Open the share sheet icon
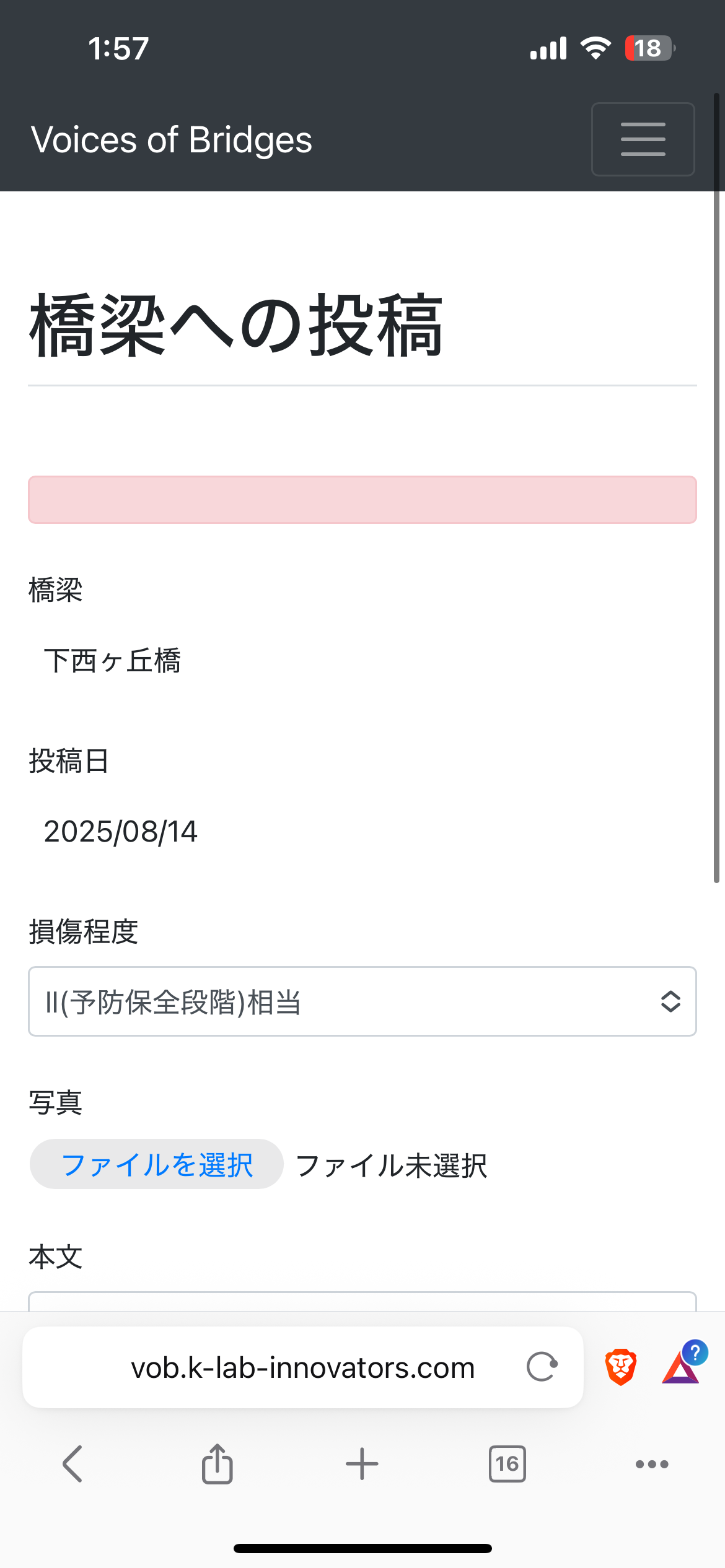Screen dimensions: 725x1568 pos(217,1464)
